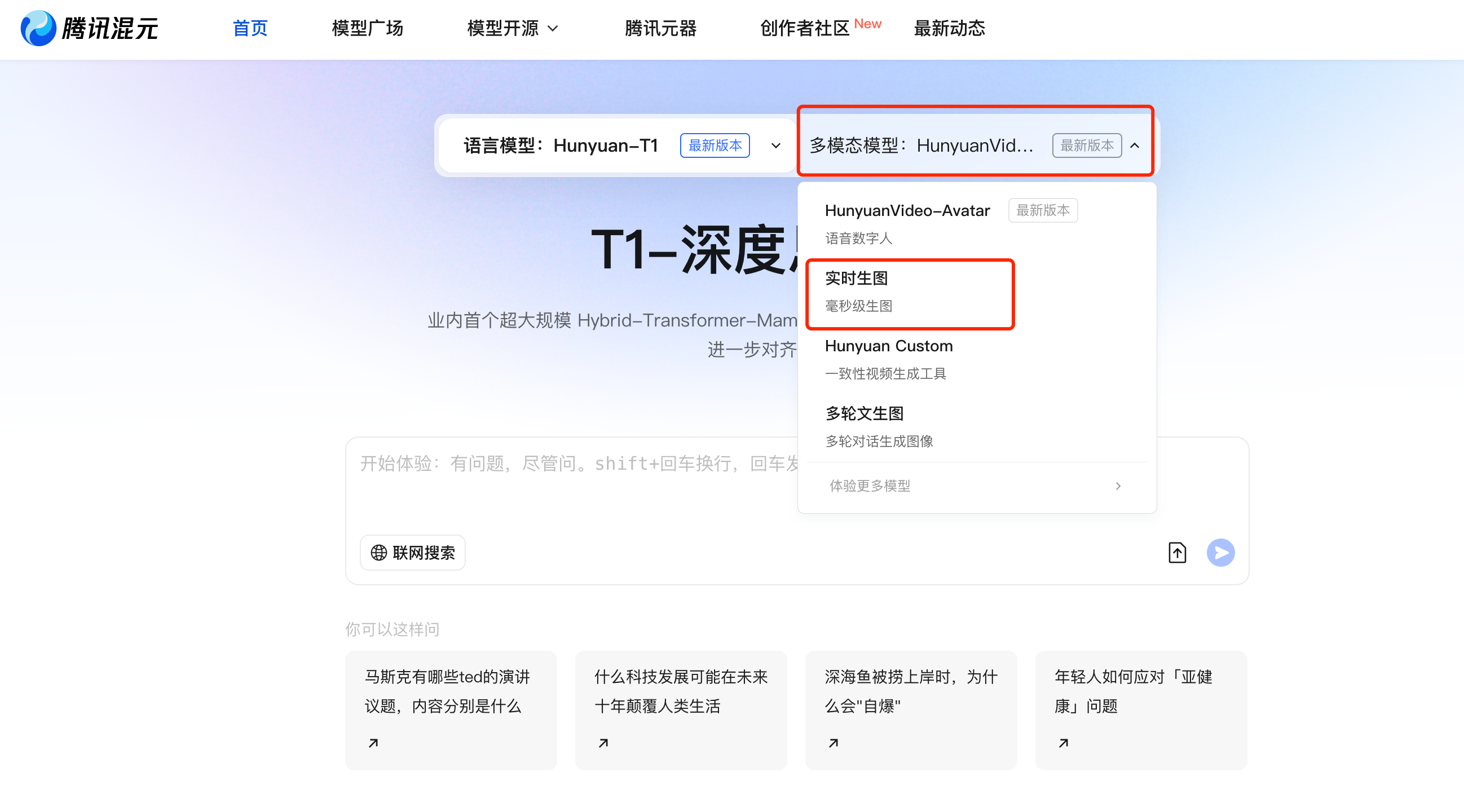
Task: Click the file upload icon
Action: coord(1177,552)
